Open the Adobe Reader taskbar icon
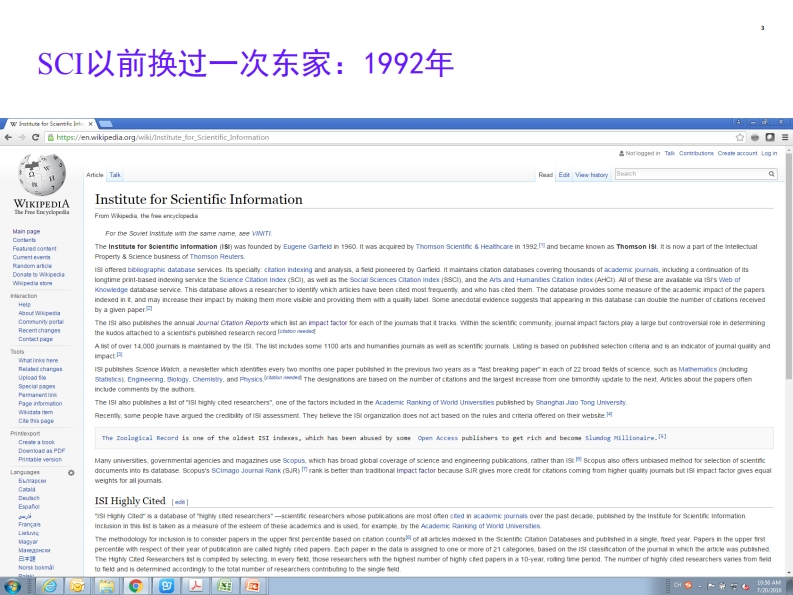The height and width of the screenshot is (595, 793). [x=195, y=586]
